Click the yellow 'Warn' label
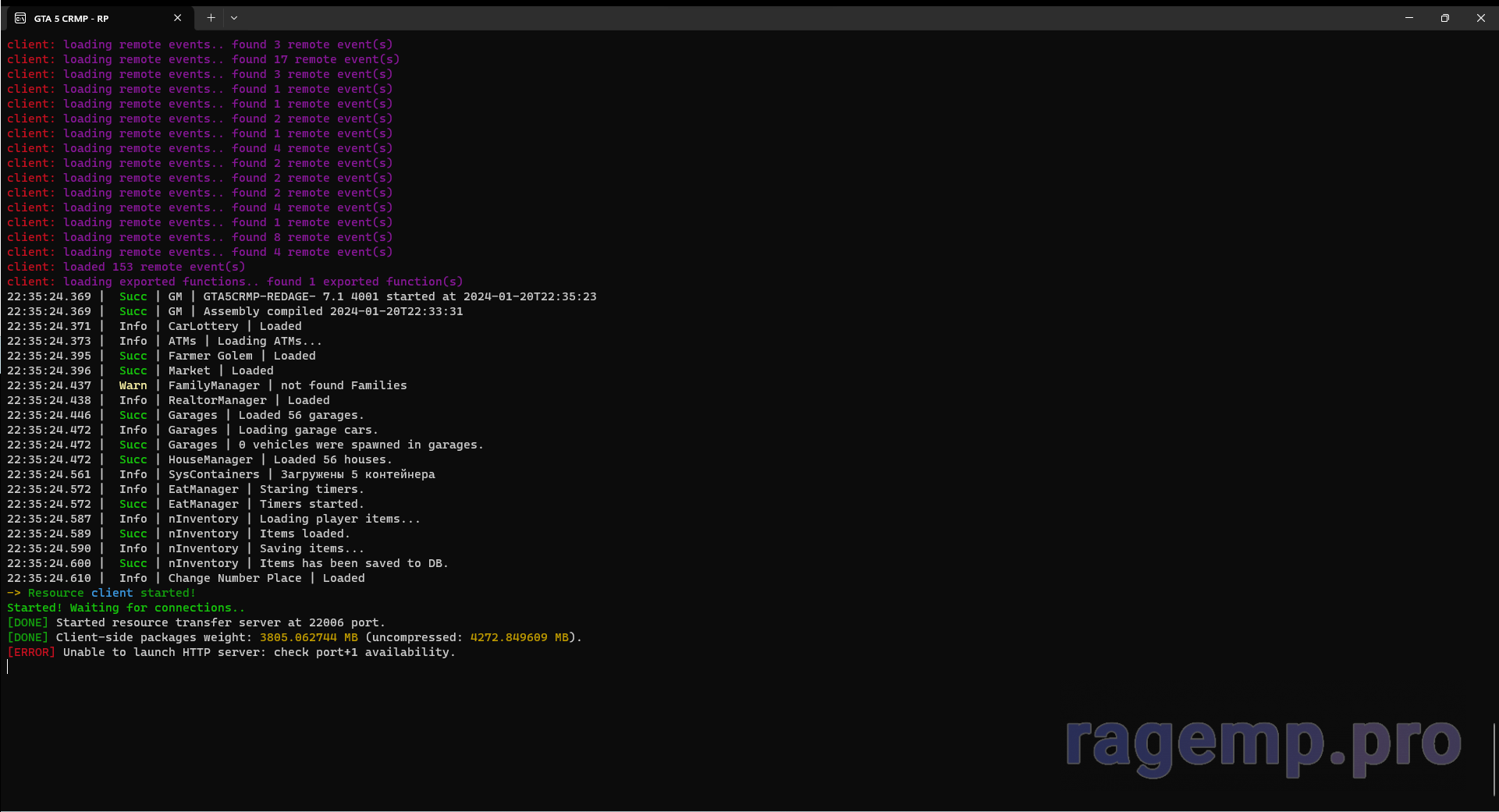The image size is (1499, 812). point(133,385)
